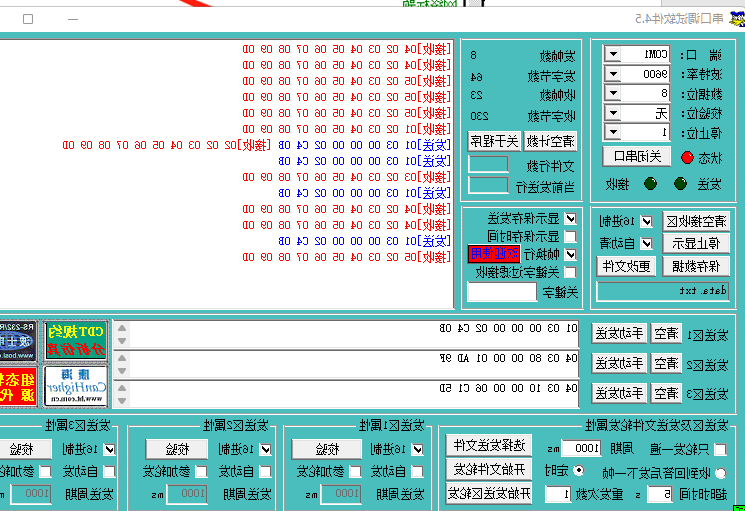Click the red 欢迎使用 button
The width and height of the screenshot is (745, 511).
(x=494, y=254)
